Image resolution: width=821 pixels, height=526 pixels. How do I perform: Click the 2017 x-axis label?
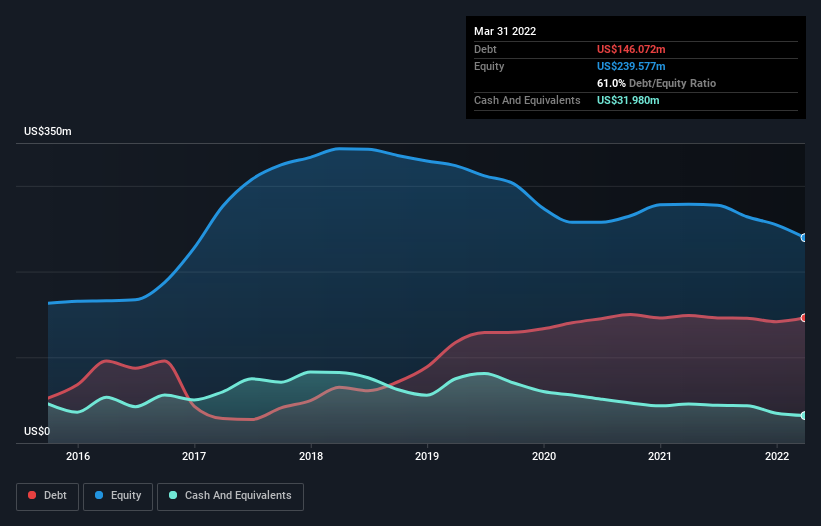[x=194, y=456]
